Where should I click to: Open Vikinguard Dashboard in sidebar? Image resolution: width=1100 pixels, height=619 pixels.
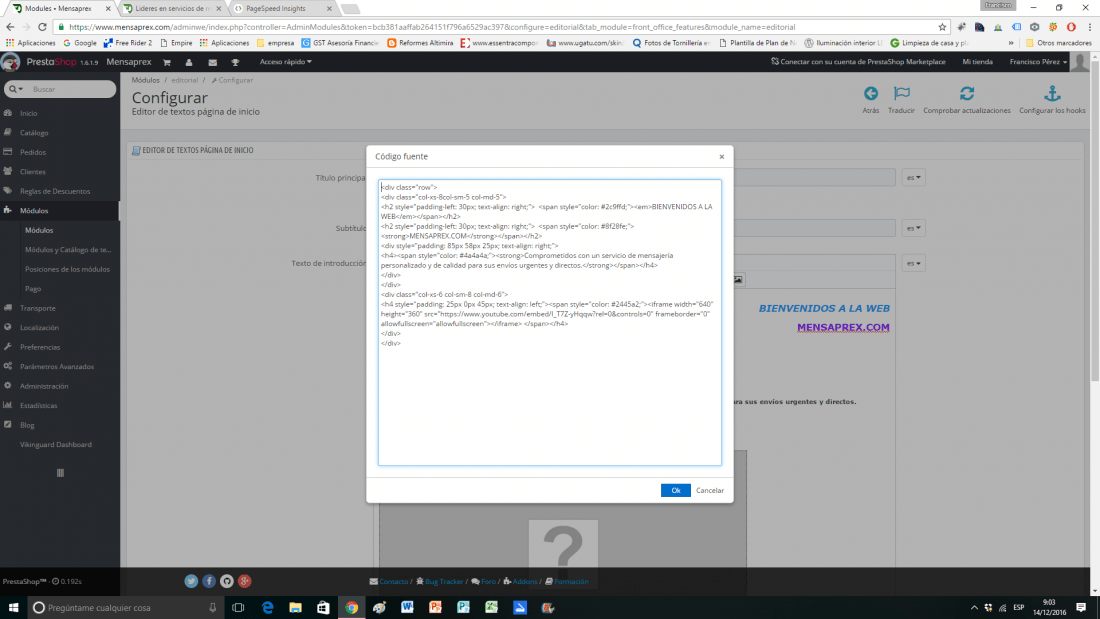point(55,445)
